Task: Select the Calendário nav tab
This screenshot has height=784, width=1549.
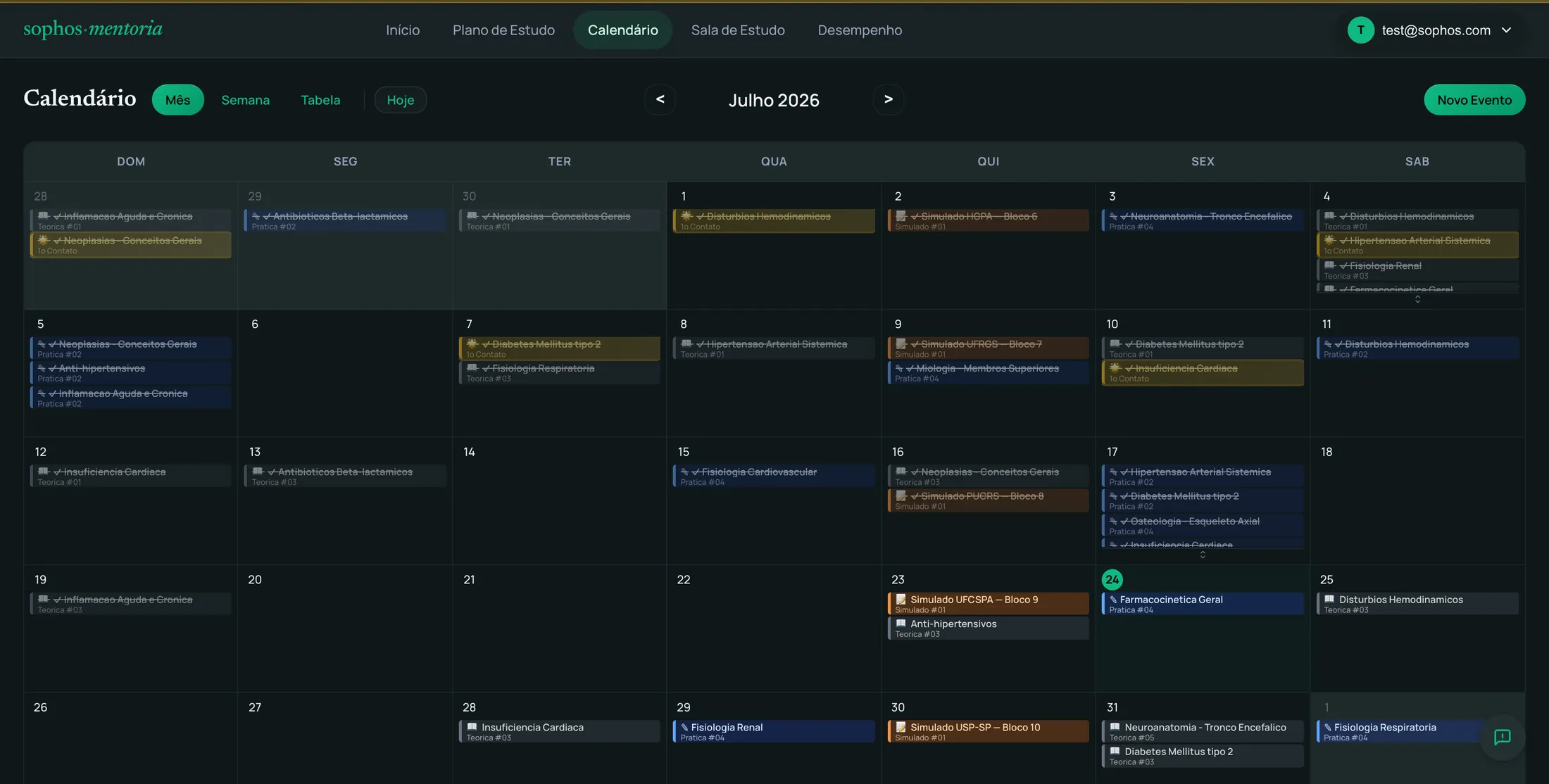Action: 622,30
